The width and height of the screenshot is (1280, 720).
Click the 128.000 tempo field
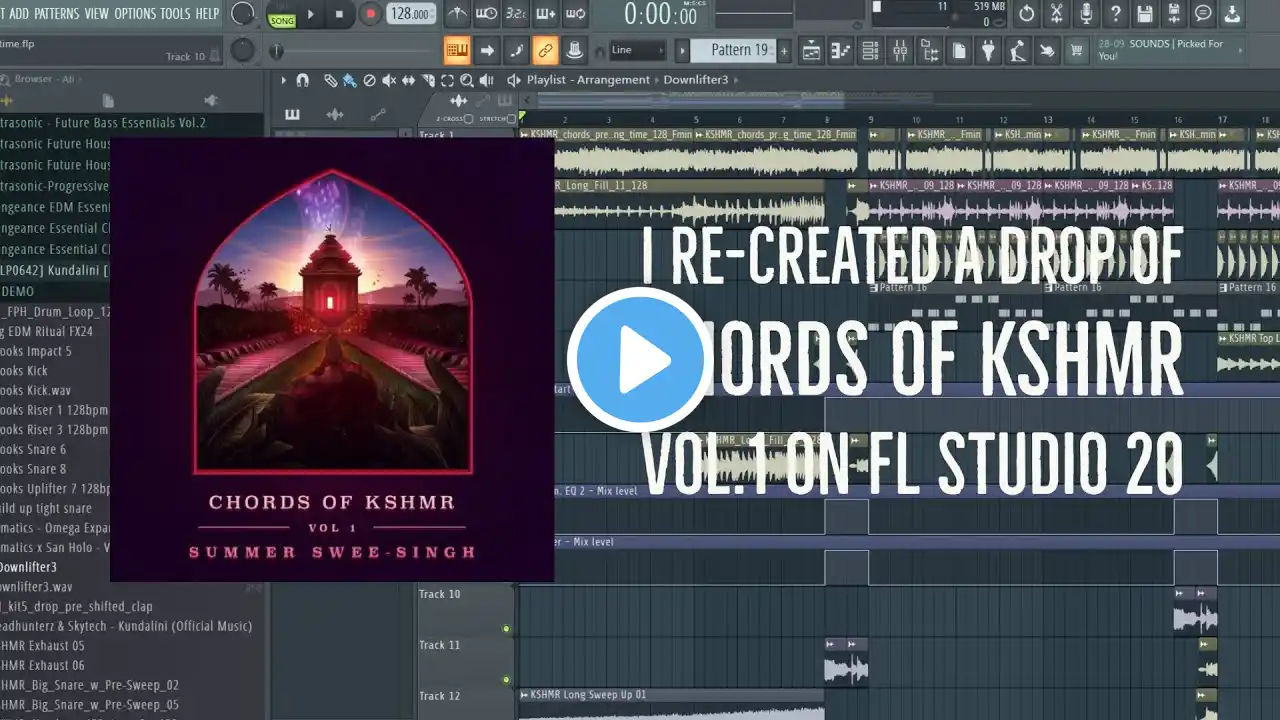(411, 14)
